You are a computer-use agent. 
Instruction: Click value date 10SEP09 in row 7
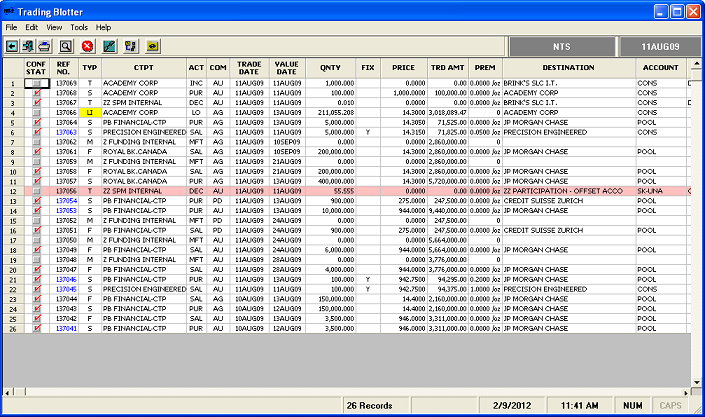287,142
